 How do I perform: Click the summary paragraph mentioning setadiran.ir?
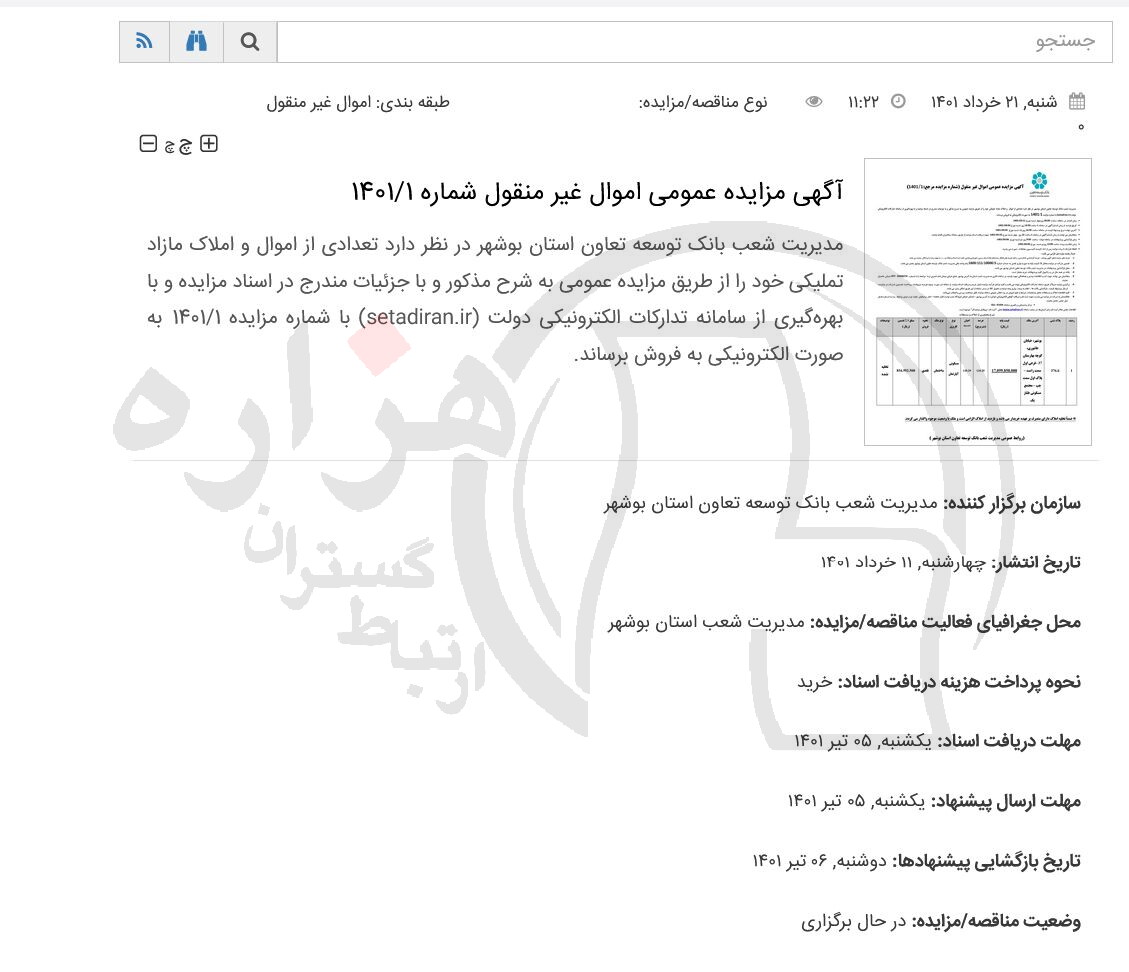tap(494, 299)
